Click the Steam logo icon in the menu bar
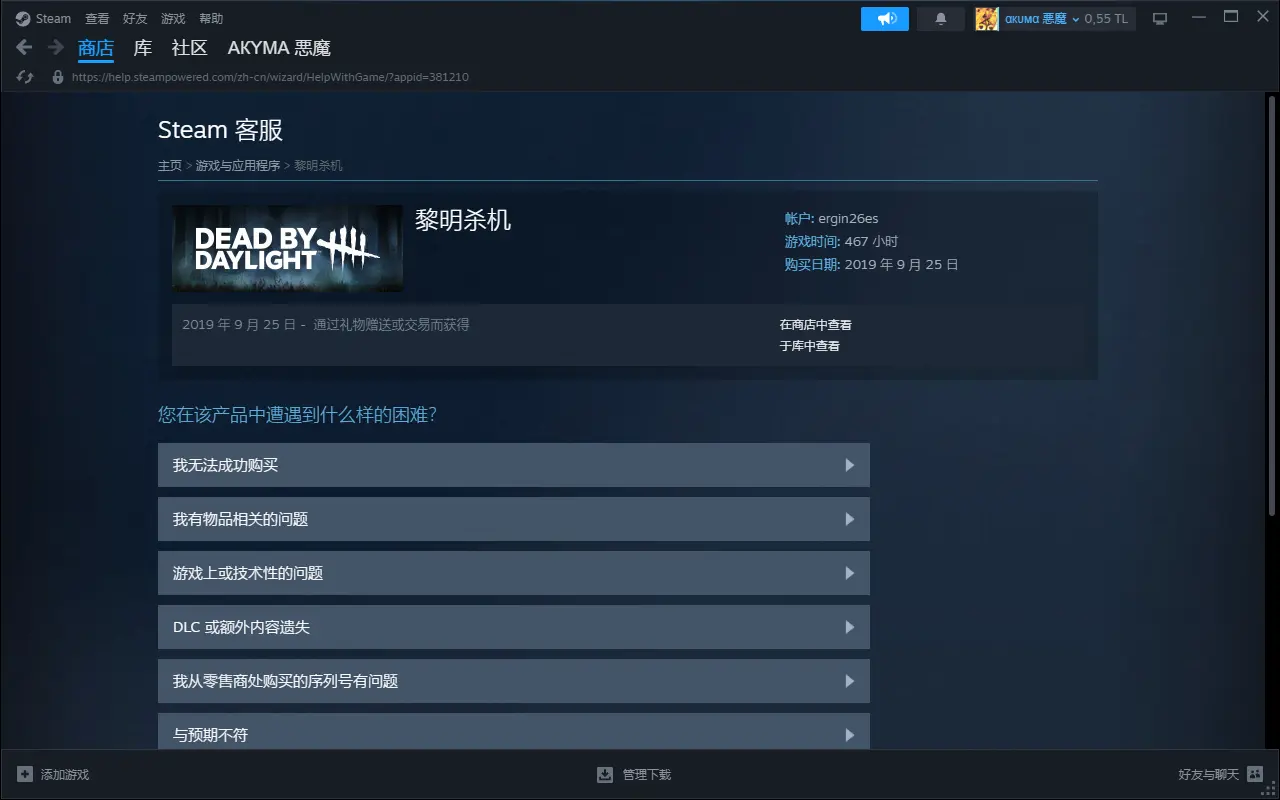This screenshot has height=800, width=1280. (23, 18)
